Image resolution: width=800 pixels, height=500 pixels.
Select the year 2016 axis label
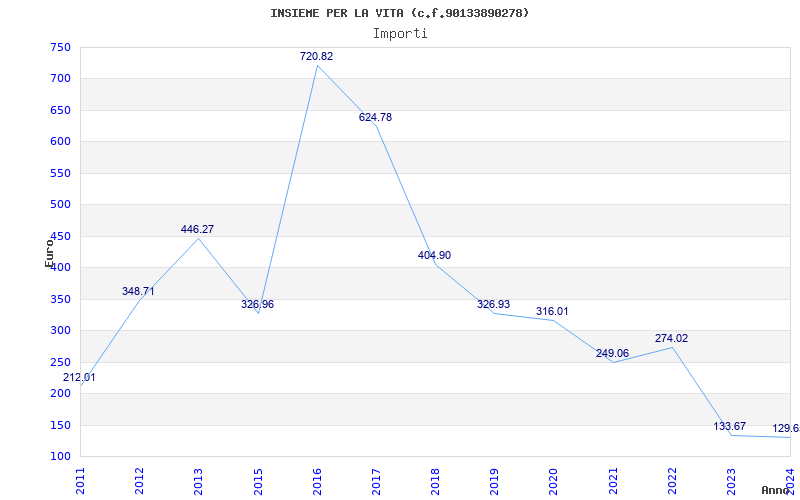pyautogui.click(x=317, y=481)
